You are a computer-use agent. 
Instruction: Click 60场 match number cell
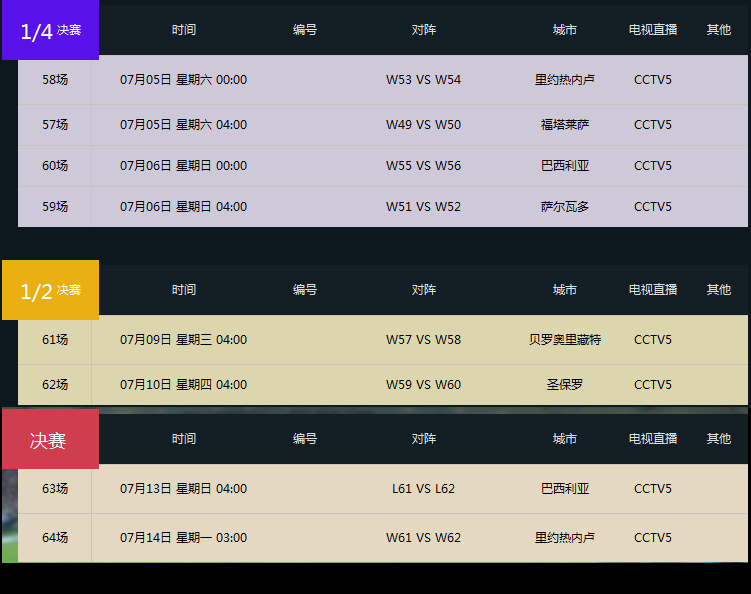(x=55, y=166)
